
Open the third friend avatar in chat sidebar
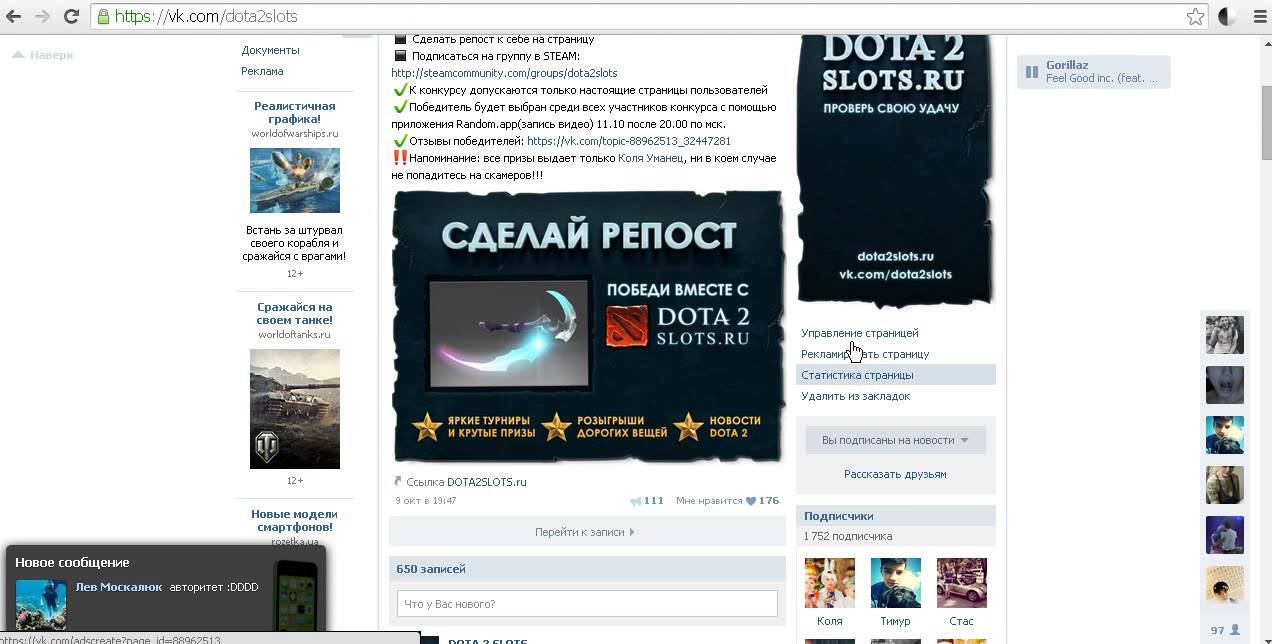tap(1224, 435)
